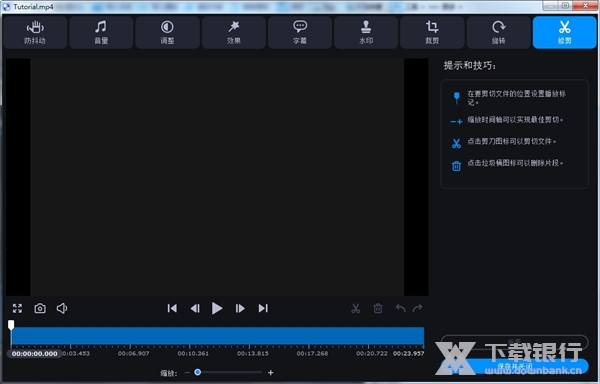The image size is (600, 384).
Task: Open the 字幕 subtitles tab
Action: (300, 33)
